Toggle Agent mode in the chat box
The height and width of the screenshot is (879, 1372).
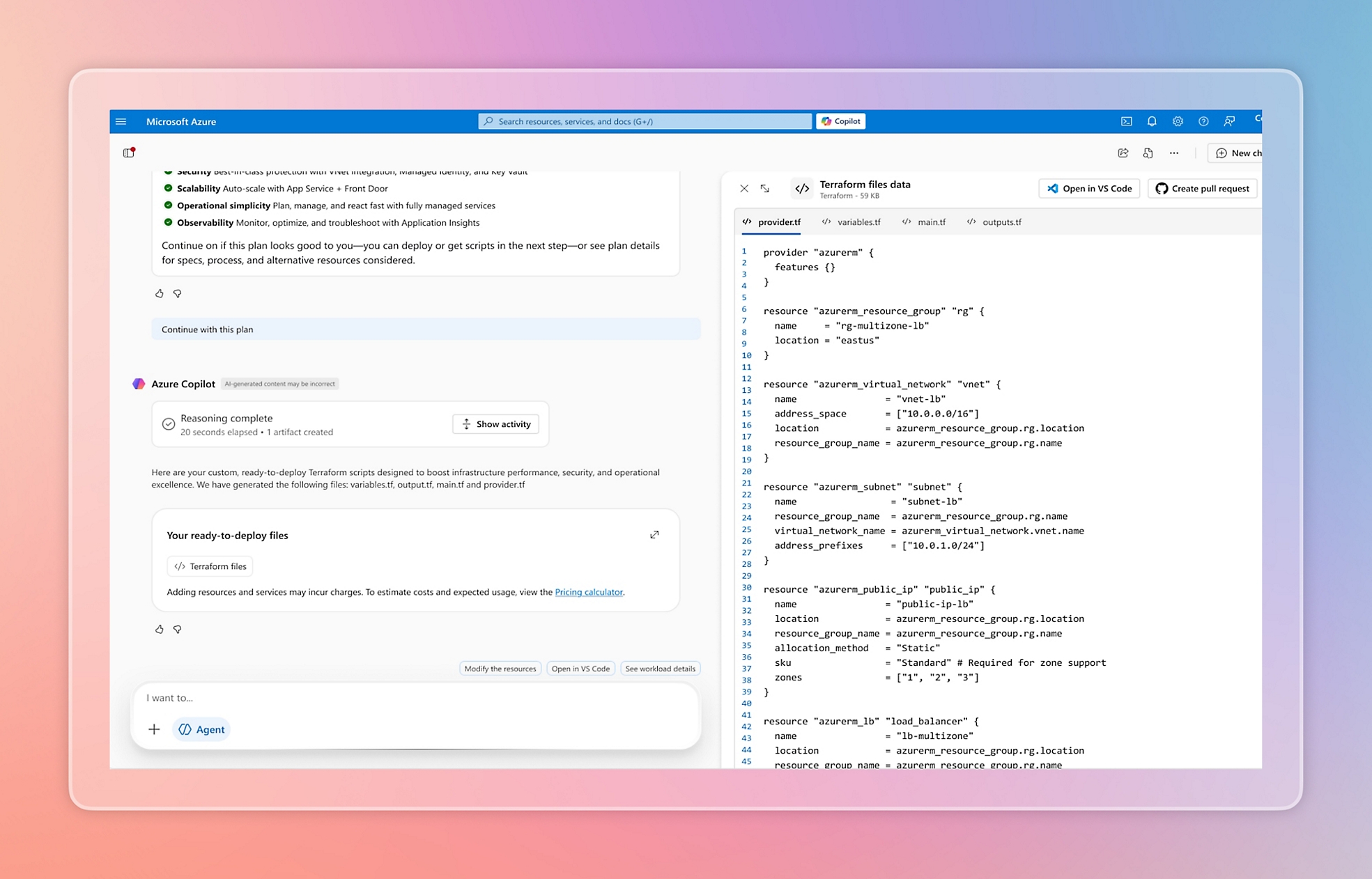pyautogui.click(x=201, y=729)
